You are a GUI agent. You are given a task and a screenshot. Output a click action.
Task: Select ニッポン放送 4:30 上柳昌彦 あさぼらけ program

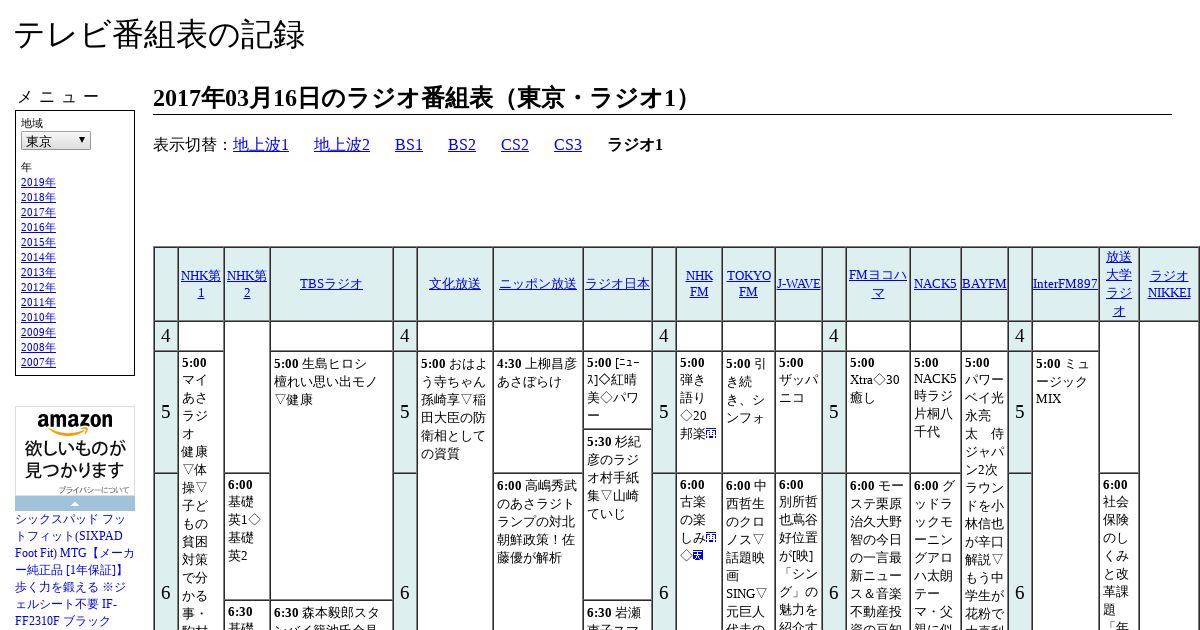coord(538,412)
